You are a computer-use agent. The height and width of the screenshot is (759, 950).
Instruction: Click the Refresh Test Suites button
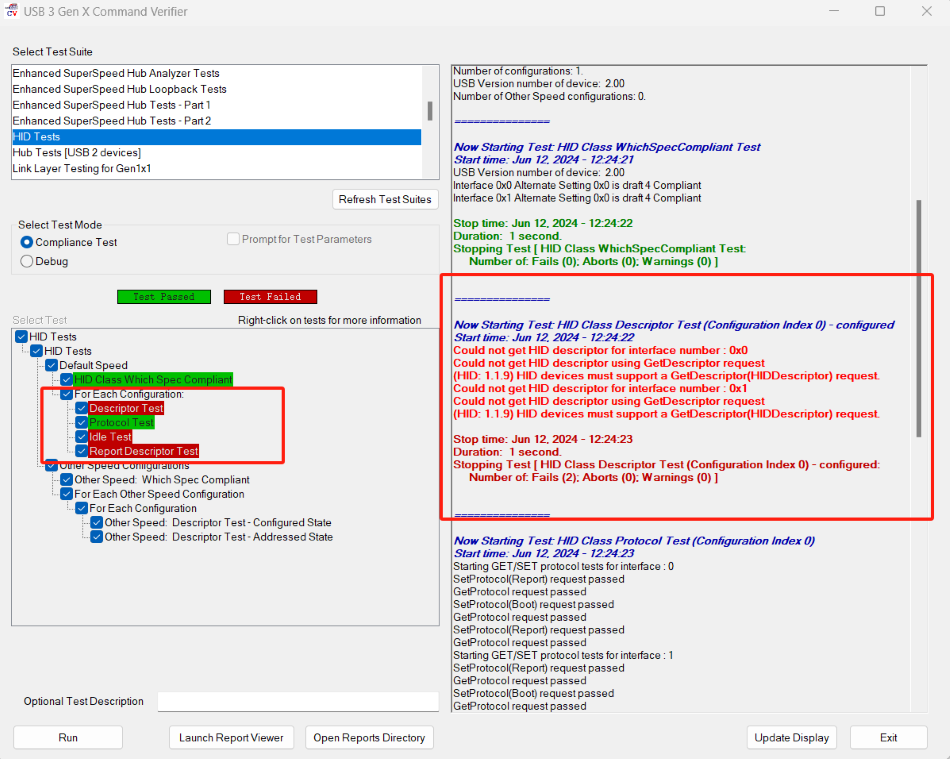[385, 199]
